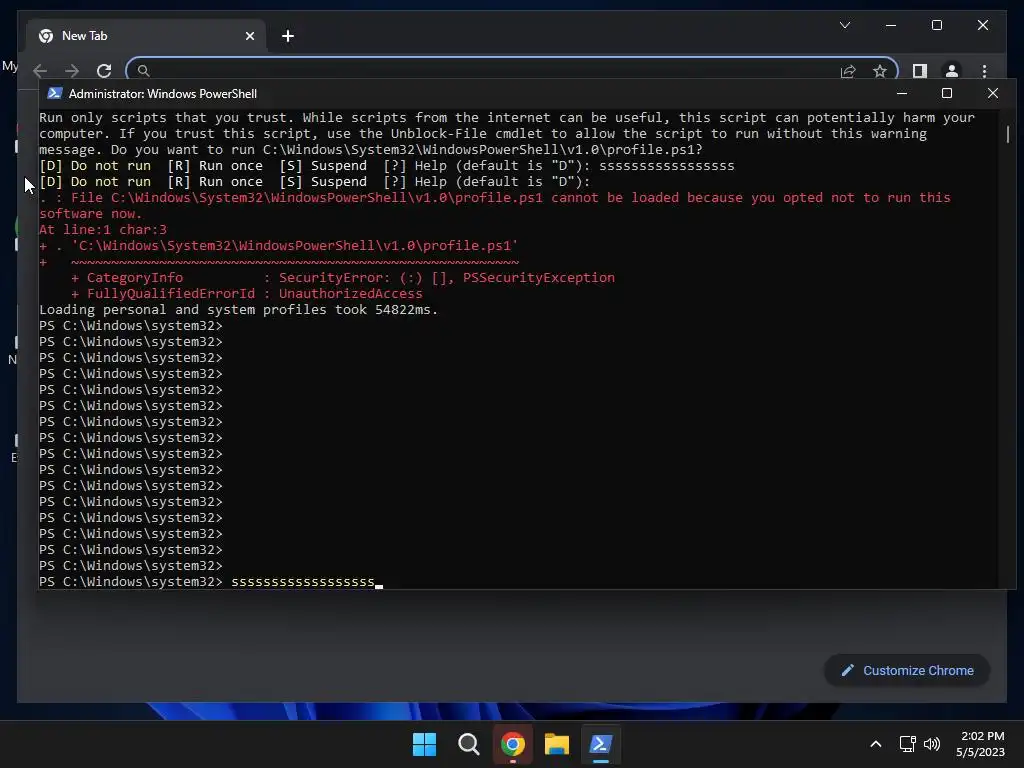Open Chrome from taskbar

click(x=513, y=744)
